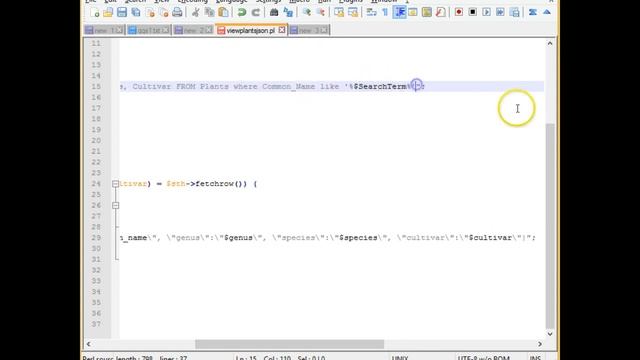The image size is (640, 360).
Task: Save the current recorded macro icon
Action: [515, 12]
